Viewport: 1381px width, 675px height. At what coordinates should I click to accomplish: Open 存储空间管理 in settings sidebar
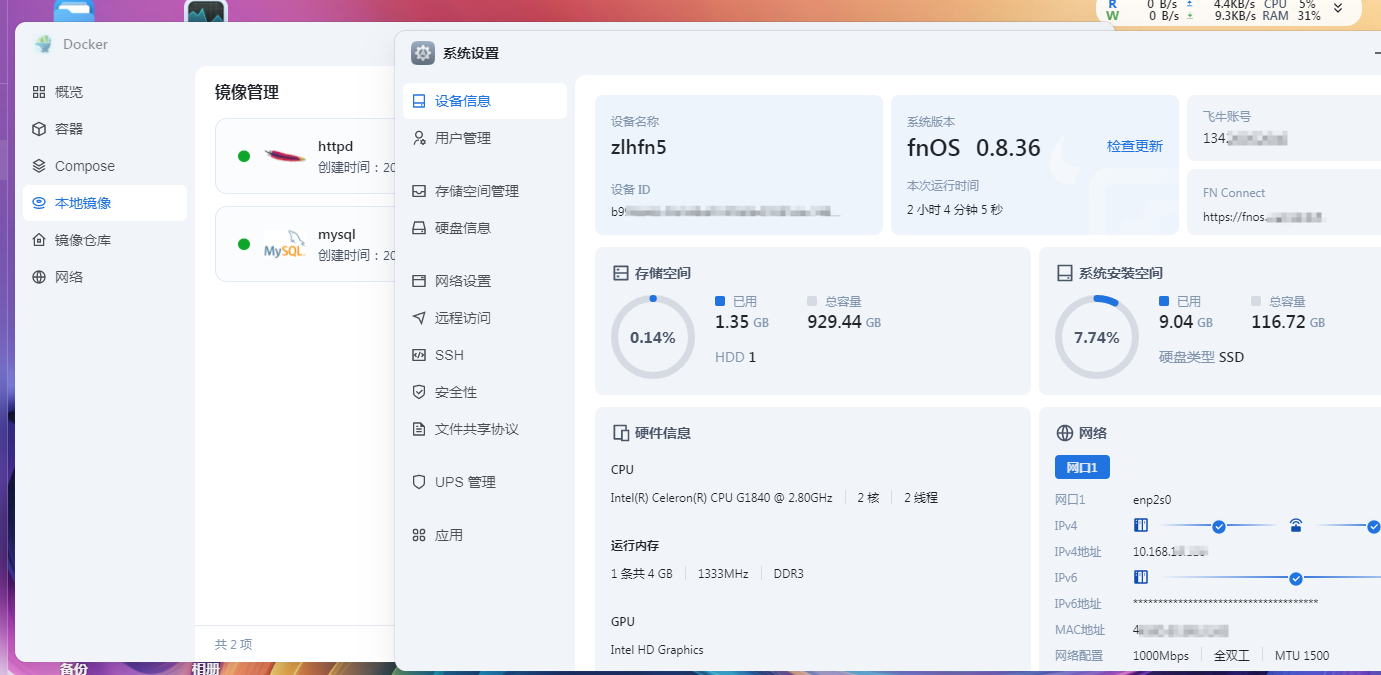pyautogui.click(x=485, y=191)
